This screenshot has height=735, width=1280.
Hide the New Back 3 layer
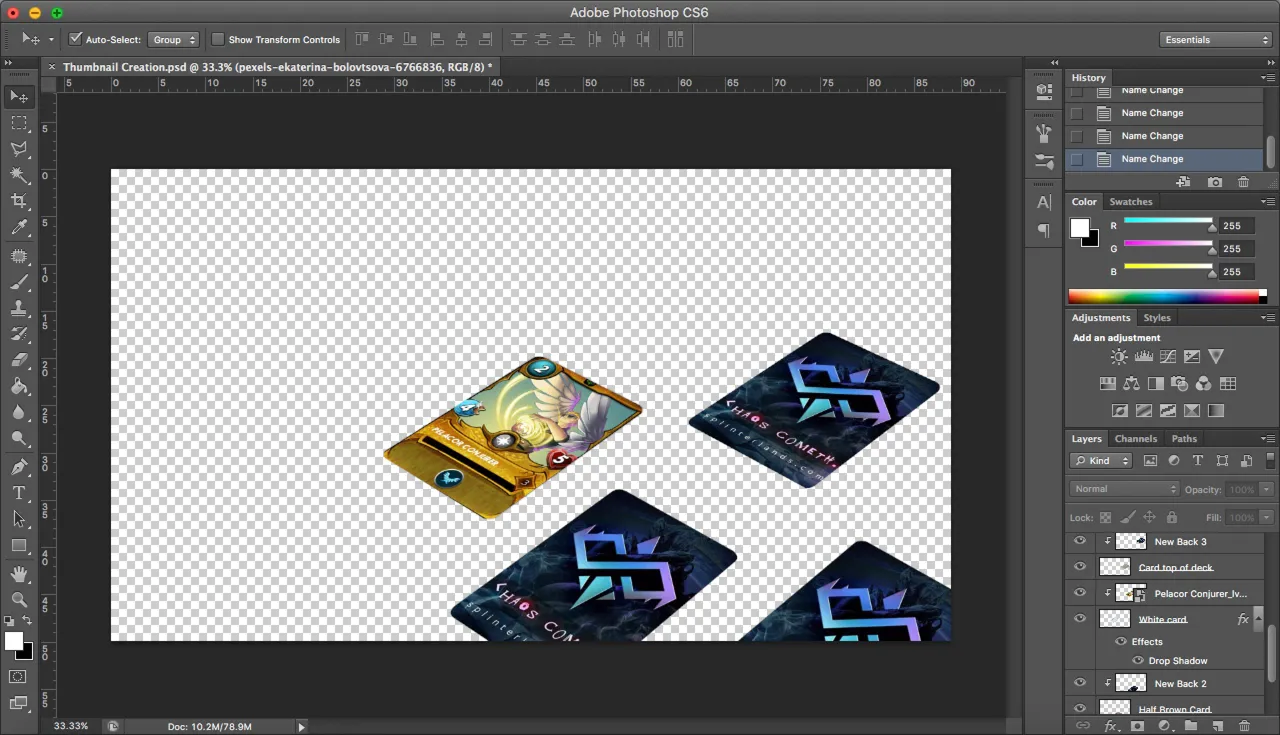(x=1079, y=541)
